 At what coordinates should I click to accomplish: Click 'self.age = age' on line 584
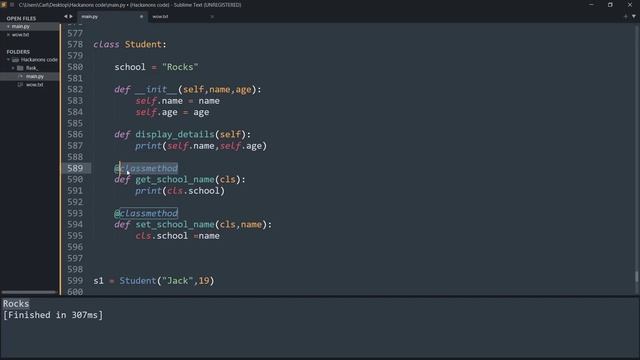pyautogui.click(x=172, y=112)
